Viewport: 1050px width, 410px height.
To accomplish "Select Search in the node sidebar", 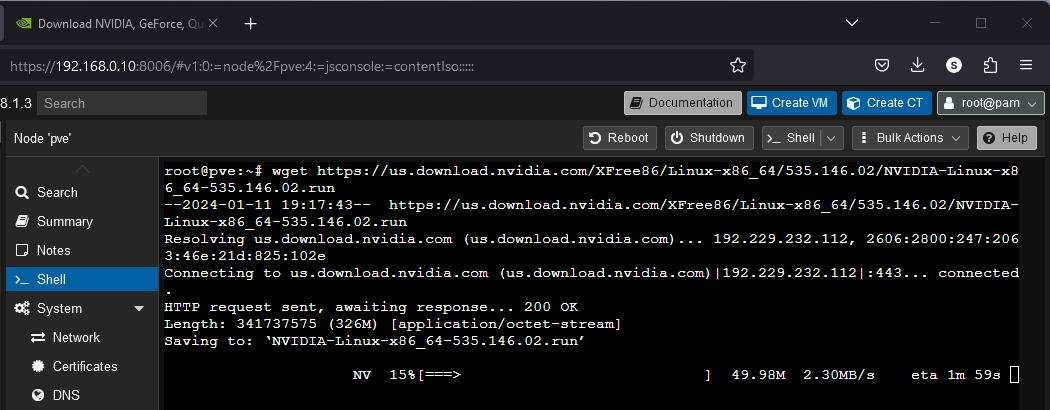I will [82, 192].
